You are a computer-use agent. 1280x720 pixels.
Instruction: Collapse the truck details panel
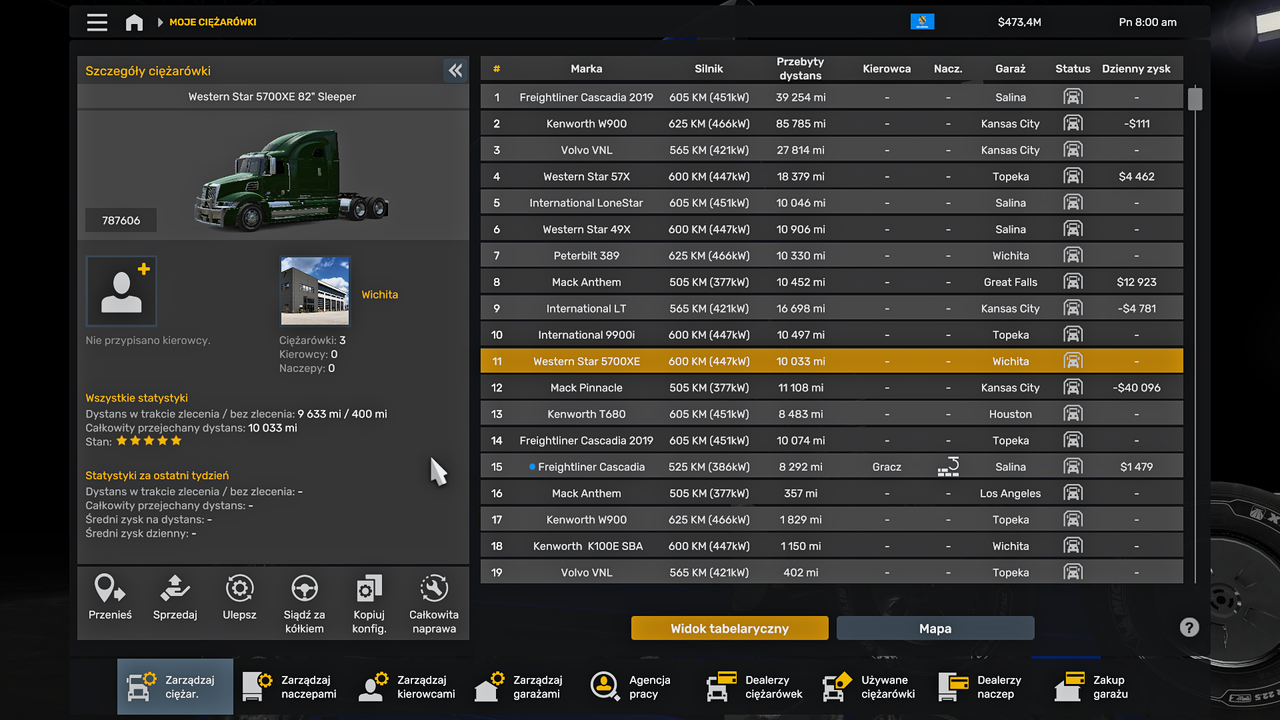(x=456, y=70)
